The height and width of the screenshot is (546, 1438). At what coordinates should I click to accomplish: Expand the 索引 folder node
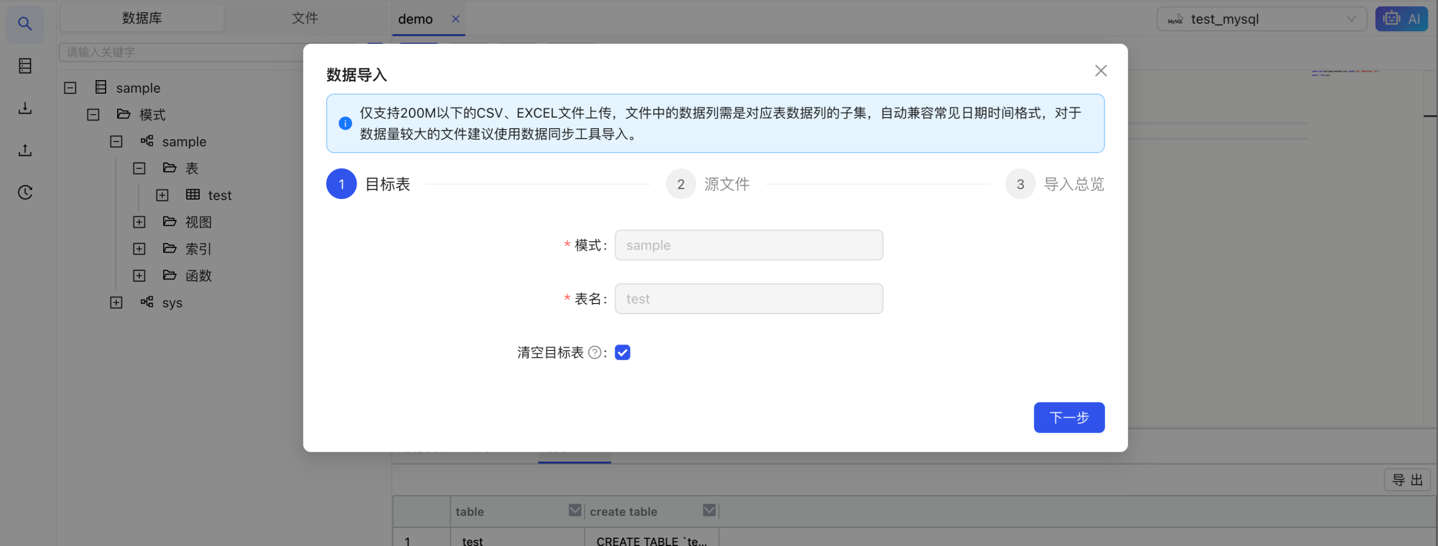(x=139, y=249)
